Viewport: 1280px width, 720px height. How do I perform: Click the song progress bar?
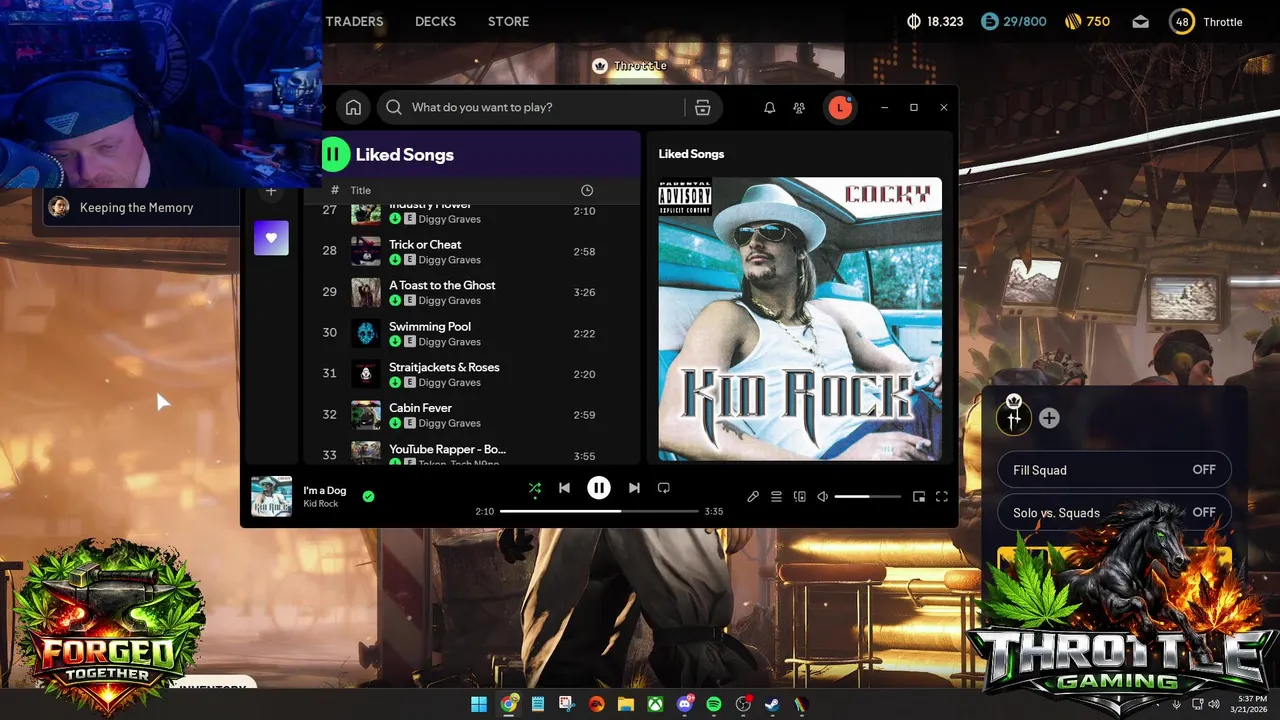[599, 511]
